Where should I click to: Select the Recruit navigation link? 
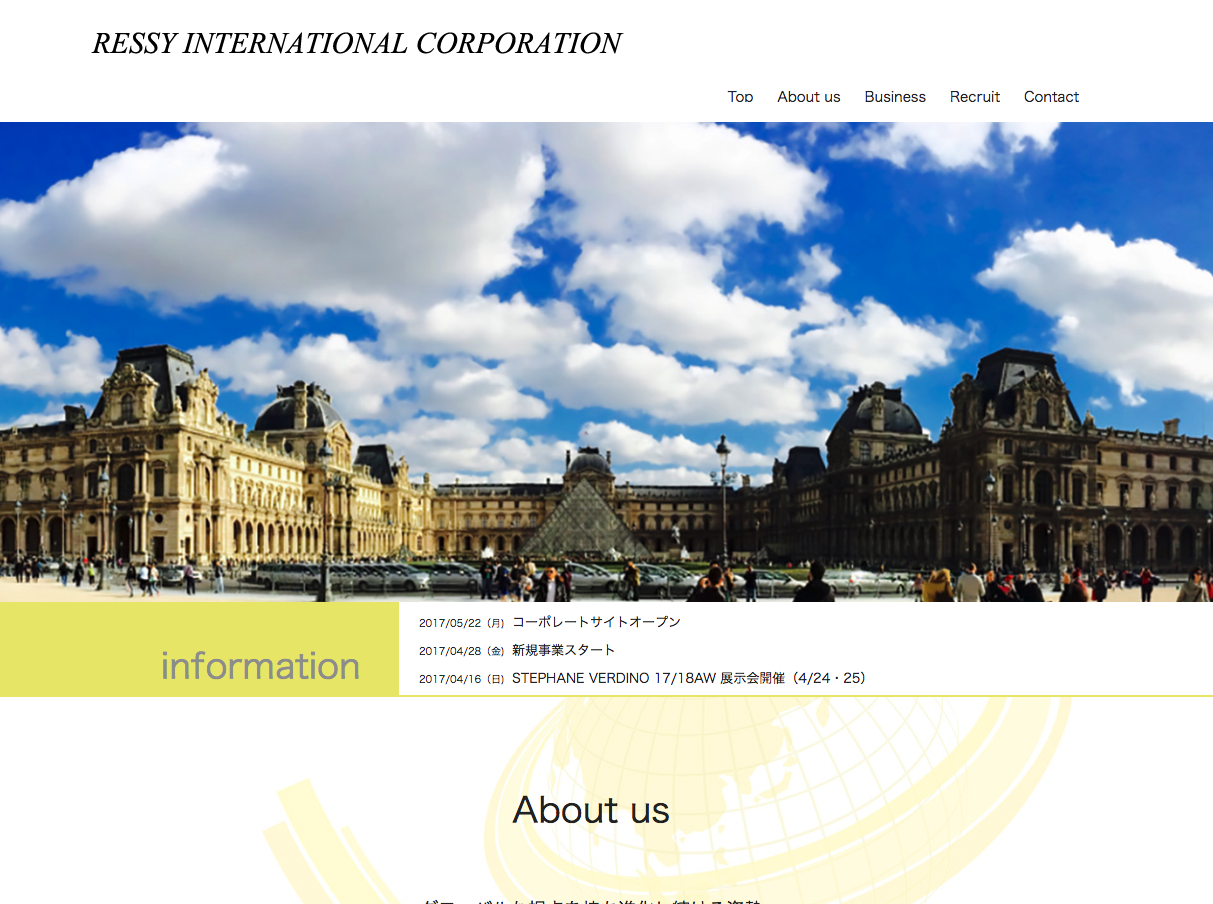point(975,97)
